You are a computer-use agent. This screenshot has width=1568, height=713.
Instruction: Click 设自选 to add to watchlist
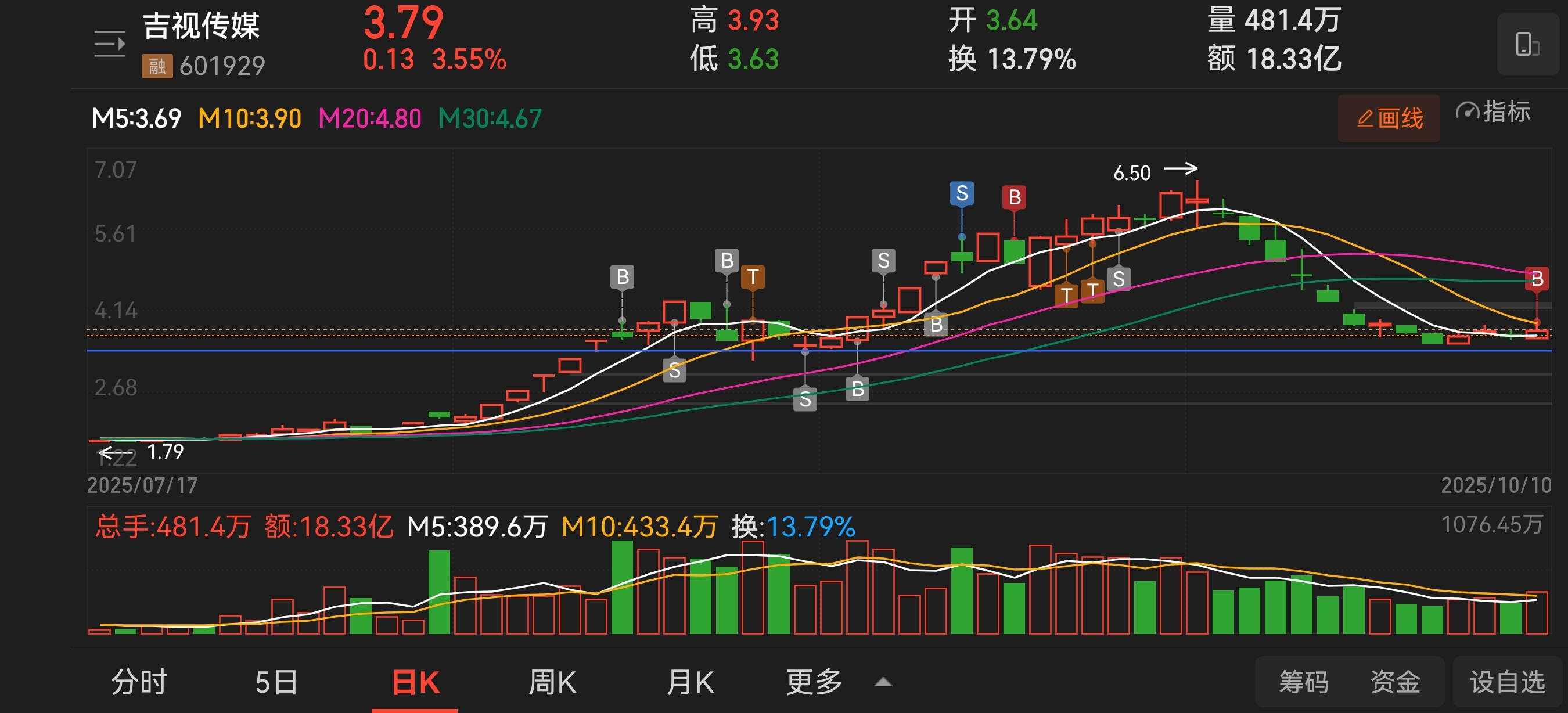(x=1507, y=682)
